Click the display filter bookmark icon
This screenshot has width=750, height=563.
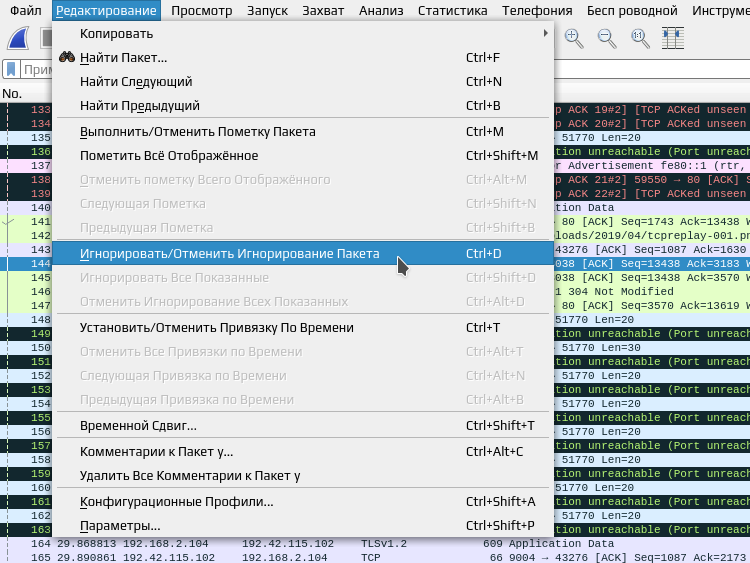tap(11, 70)
